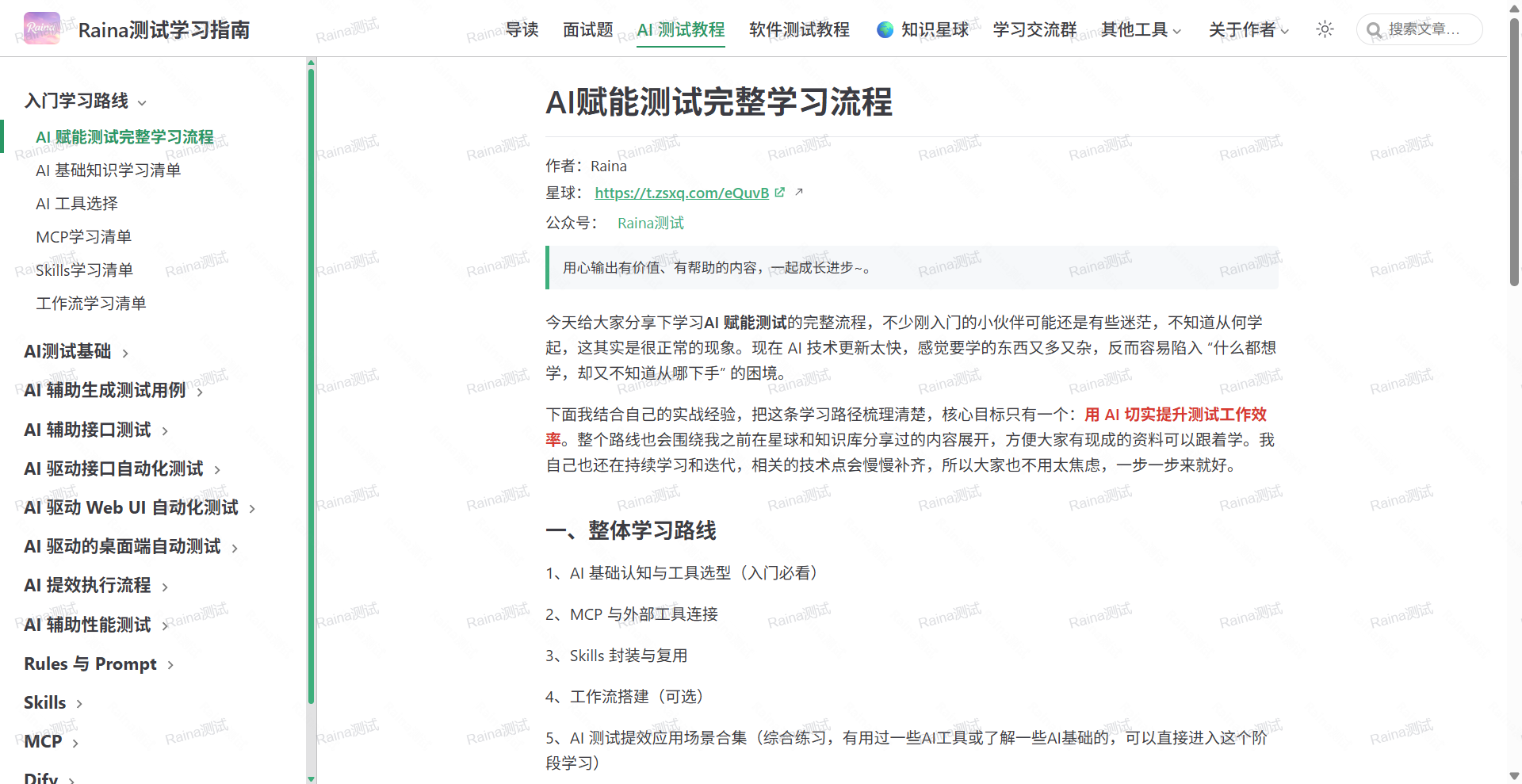The image size is (1522, 784).
Task: Expand the MCP sidebar section
Action: [x=52, y=741]
